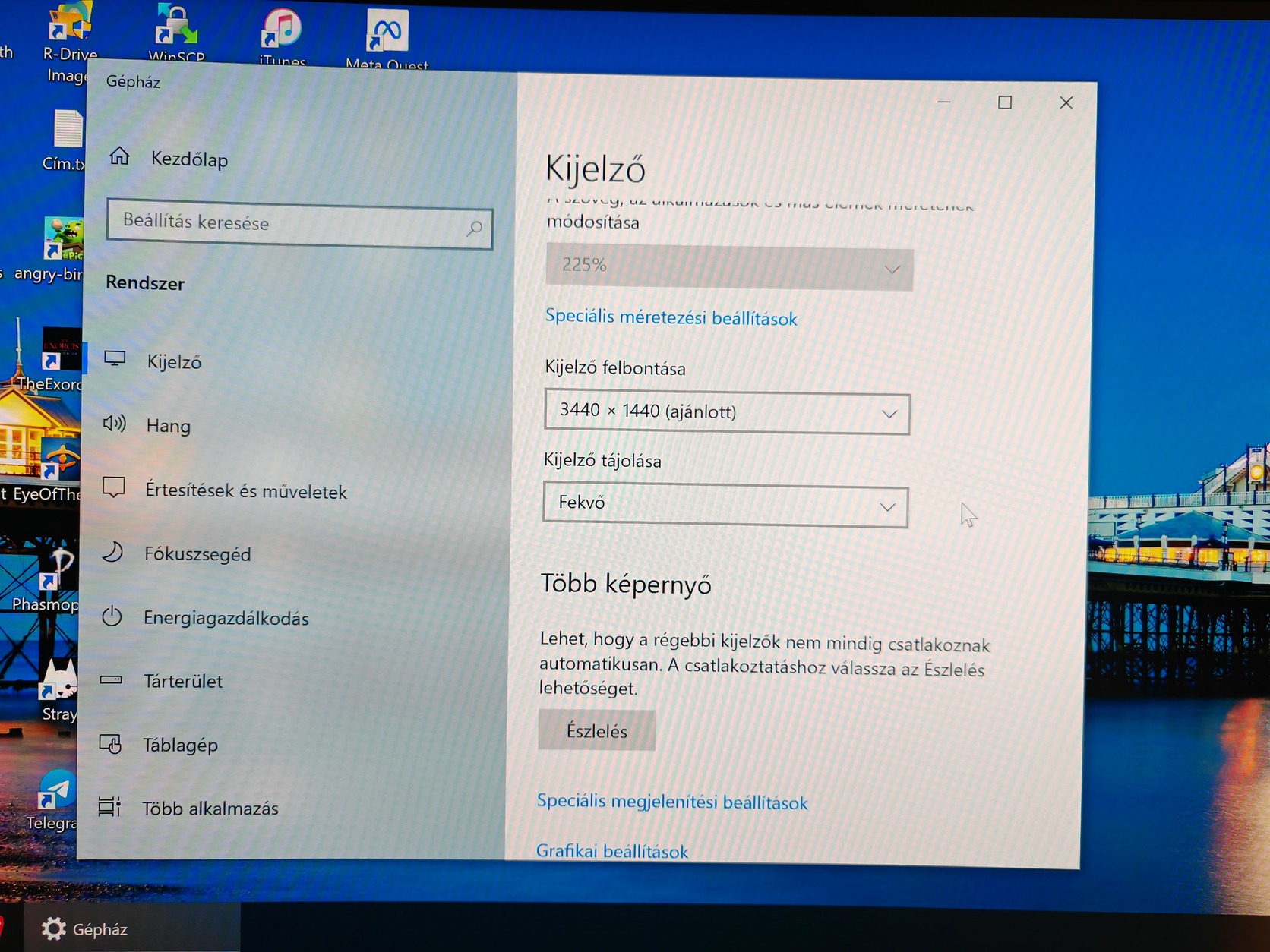Open Grafikai beállítások link
This screenshot has width=1270, height=952.
(x=612, y=850)
